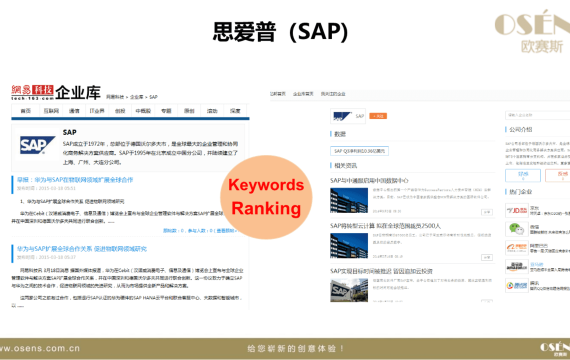The width and height of the screenshot is (570, 360).
Task: Open the Huawei SAP IoT cooperation headline link
Action: (75, 180)
